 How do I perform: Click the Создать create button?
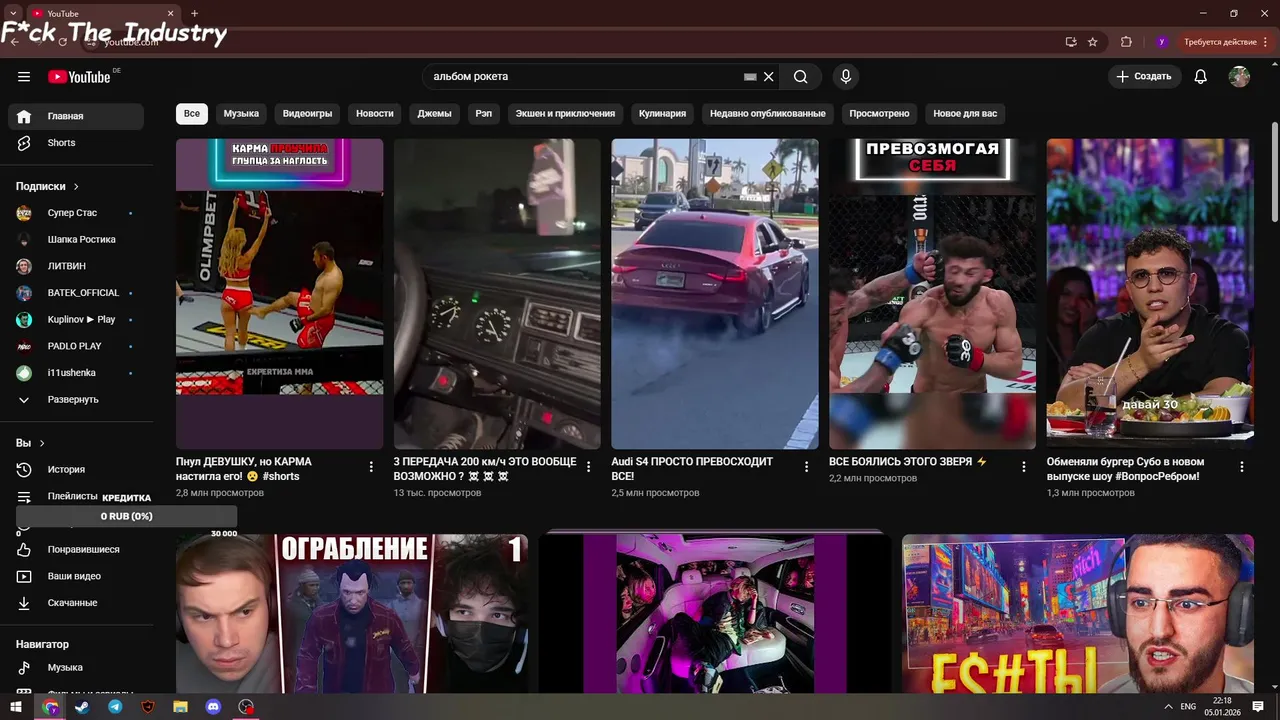pyautogui.click(x=1144, y=76)
